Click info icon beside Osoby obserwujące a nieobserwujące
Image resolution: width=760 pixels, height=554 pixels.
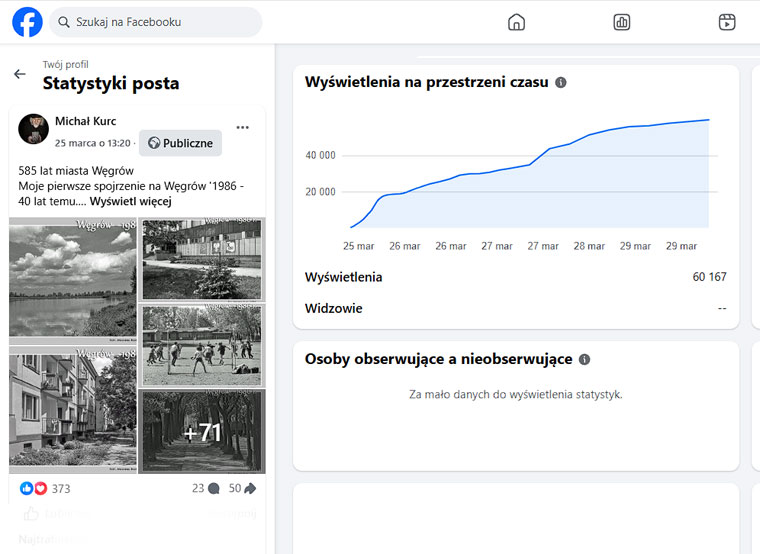coord(584,360)
